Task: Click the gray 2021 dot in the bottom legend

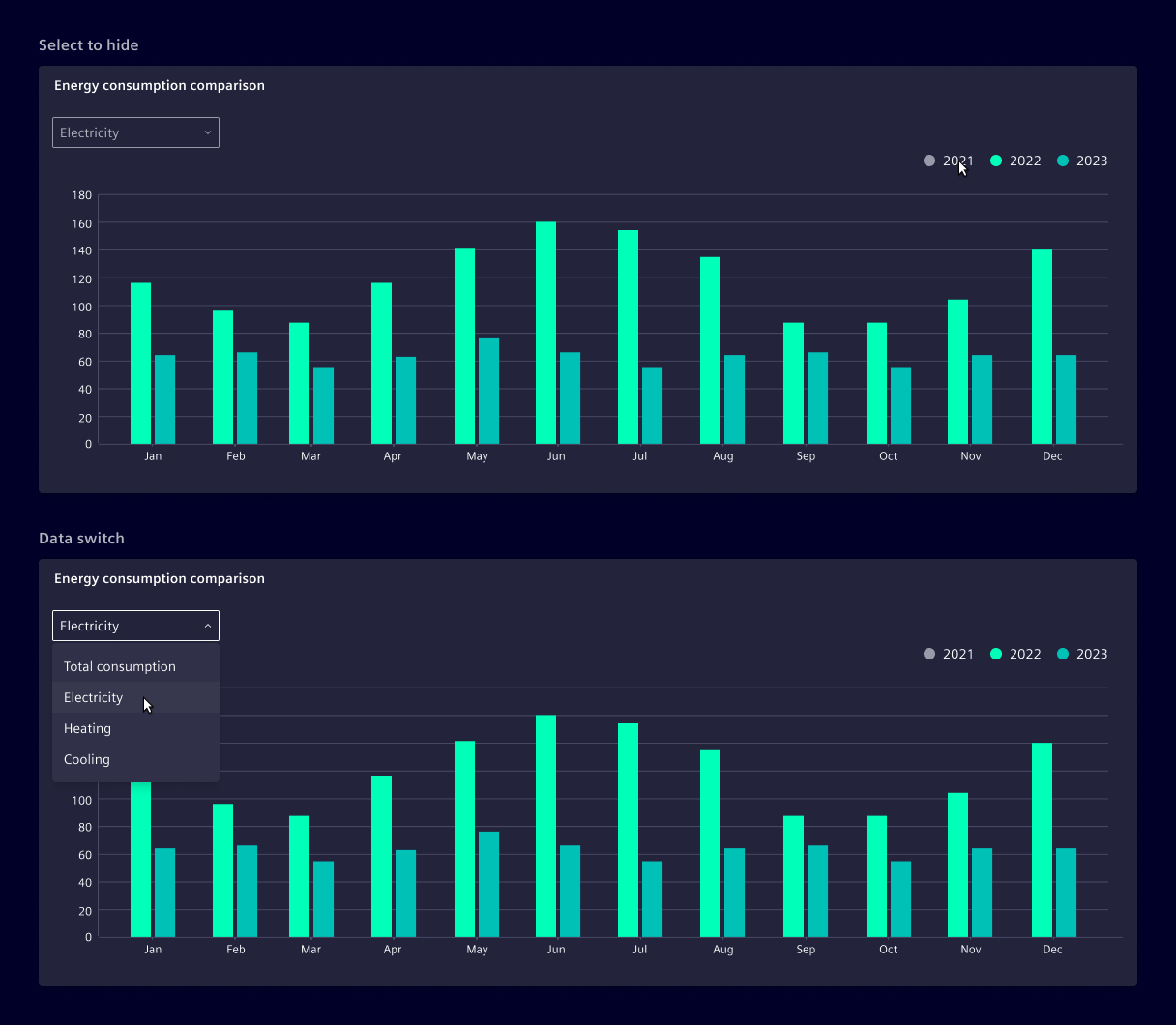Action: [x=928, y=654]
